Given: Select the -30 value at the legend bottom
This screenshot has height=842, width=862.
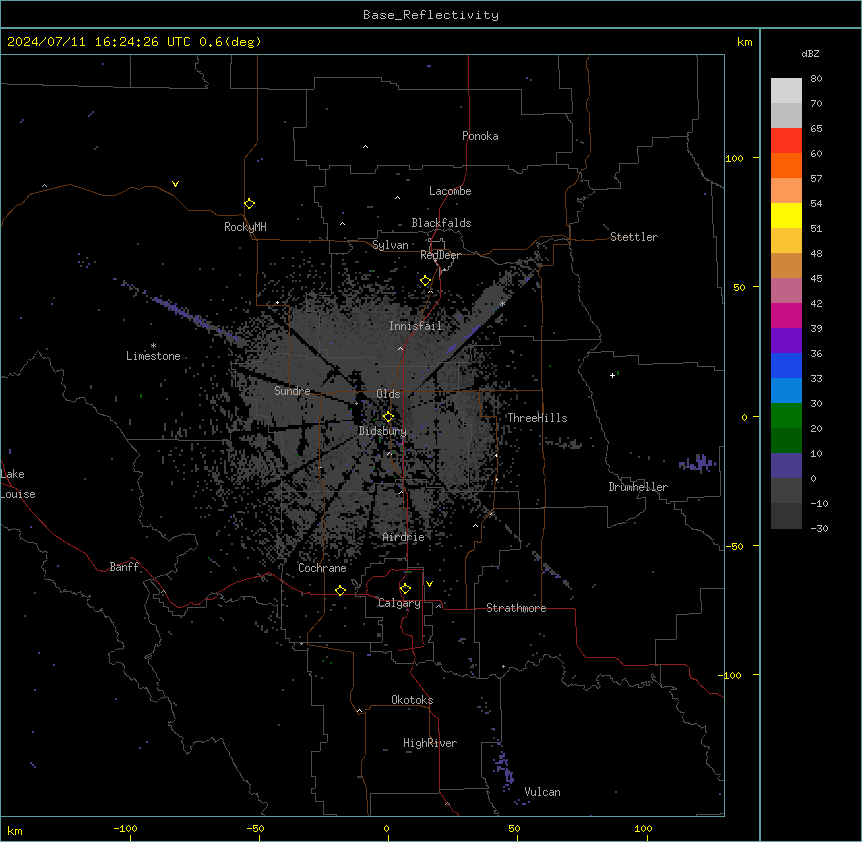Looking at the screenshot, I should coord(819,529).
